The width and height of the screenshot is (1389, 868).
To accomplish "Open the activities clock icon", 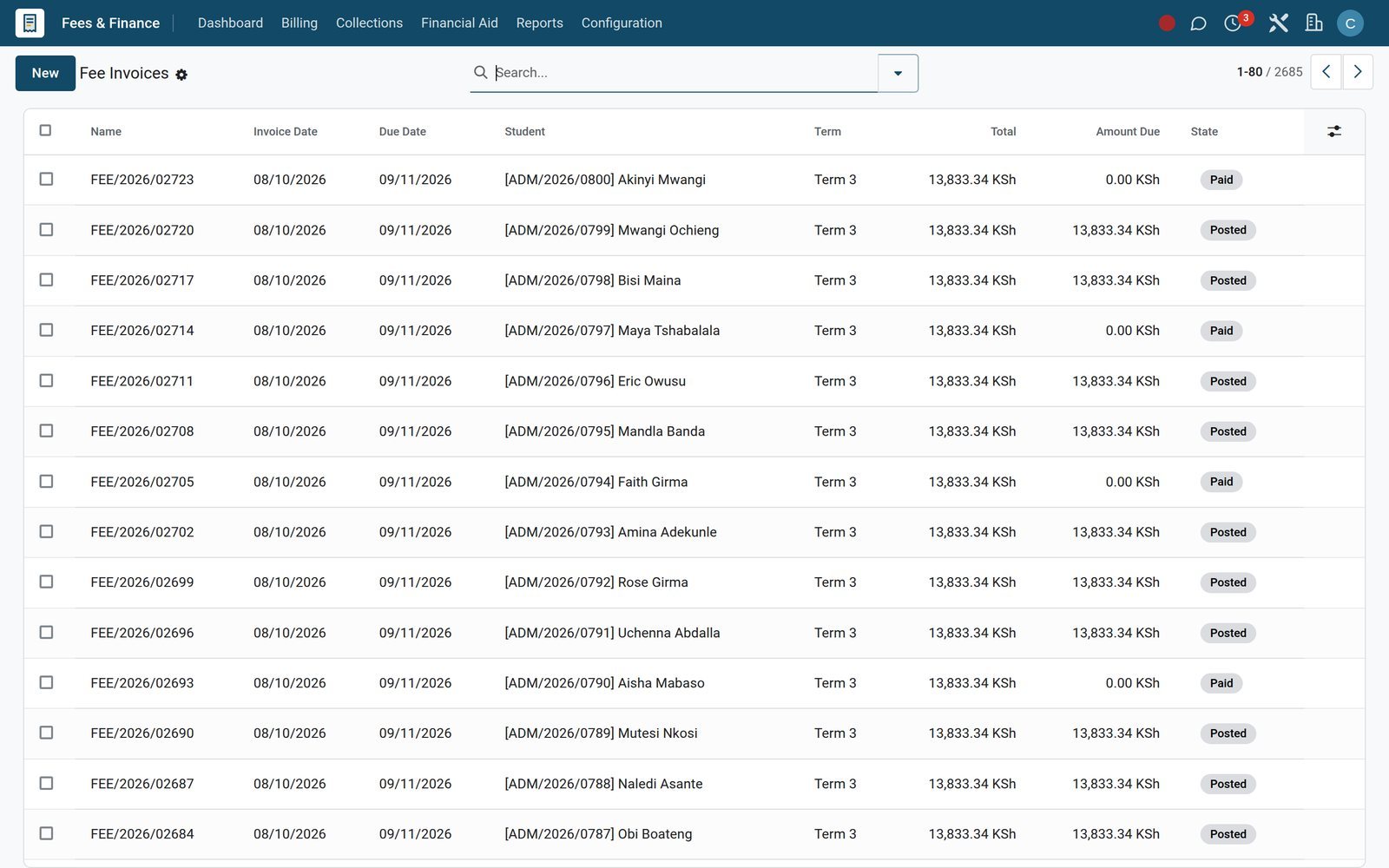I will point(1232,23).
